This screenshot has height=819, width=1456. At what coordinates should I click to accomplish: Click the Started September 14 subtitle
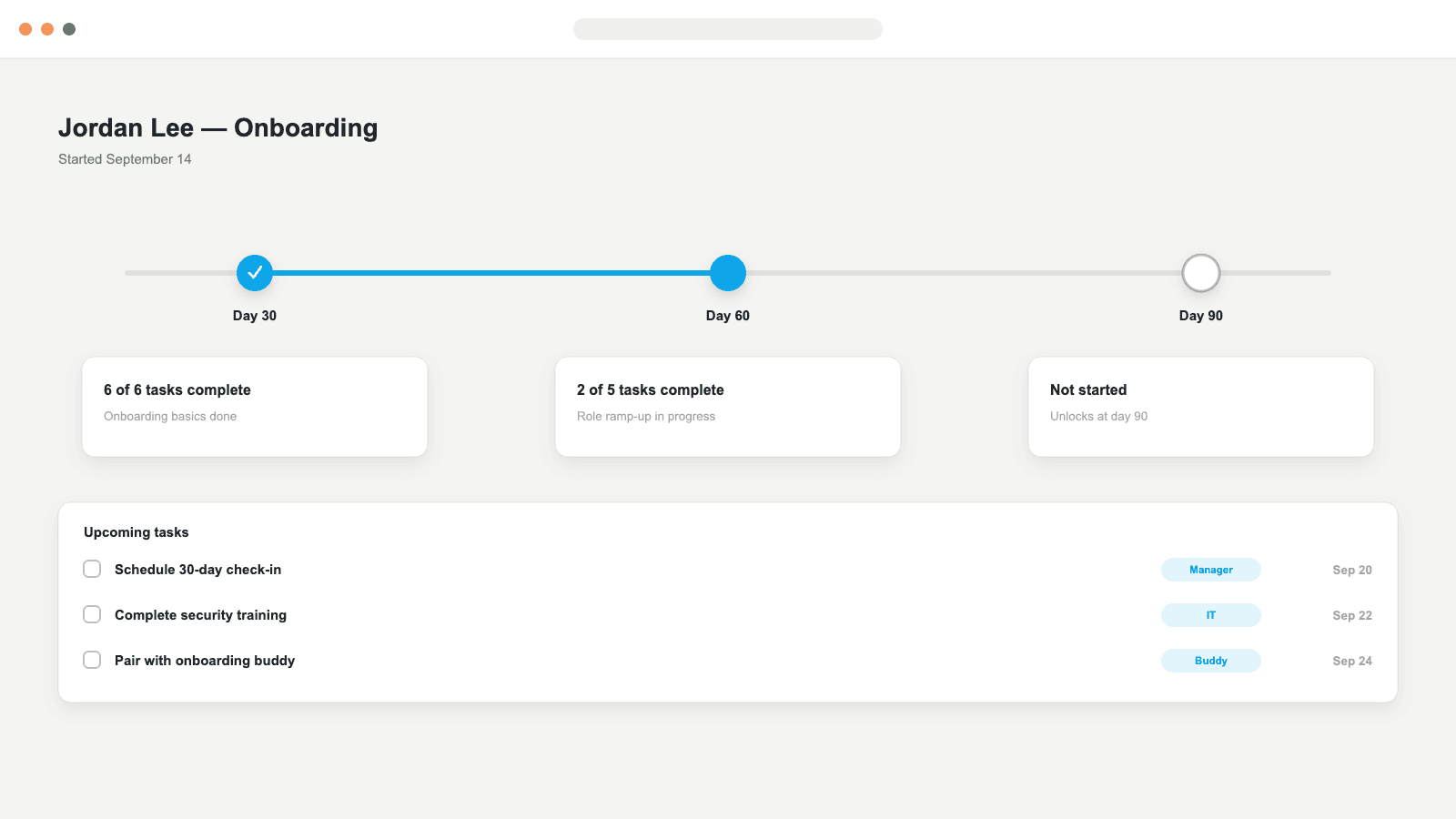(125, 159)
